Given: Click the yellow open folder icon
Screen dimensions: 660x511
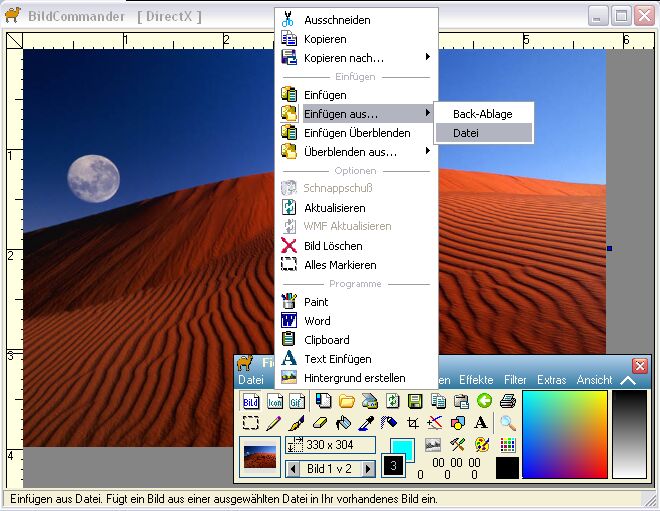Looking at the screenshot, I should pyautogui.click(x=346, y=401).
